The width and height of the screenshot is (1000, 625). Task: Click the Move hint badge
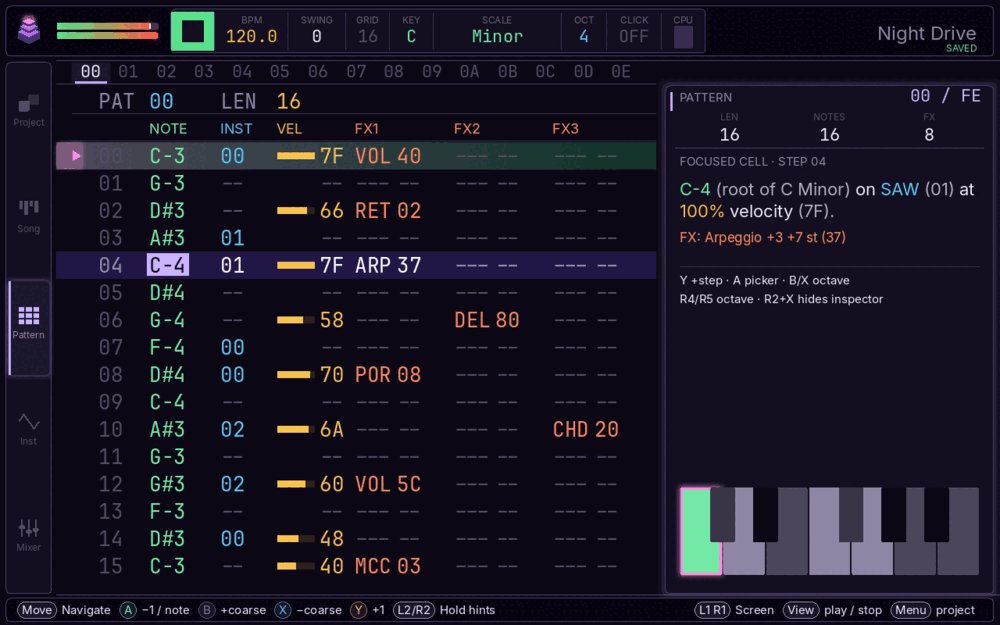click(x=36, y=610)
